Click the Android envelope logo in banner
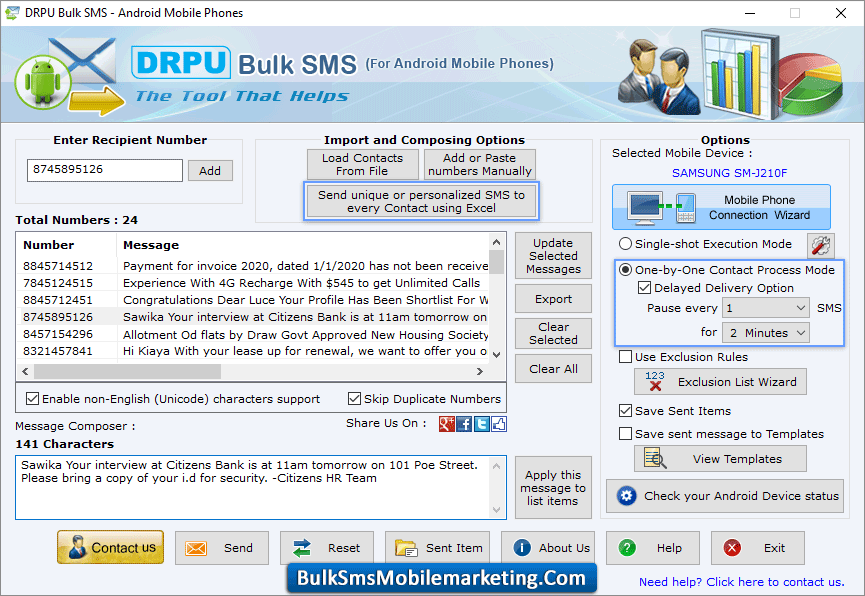865x596 pixels. [69, 77]
